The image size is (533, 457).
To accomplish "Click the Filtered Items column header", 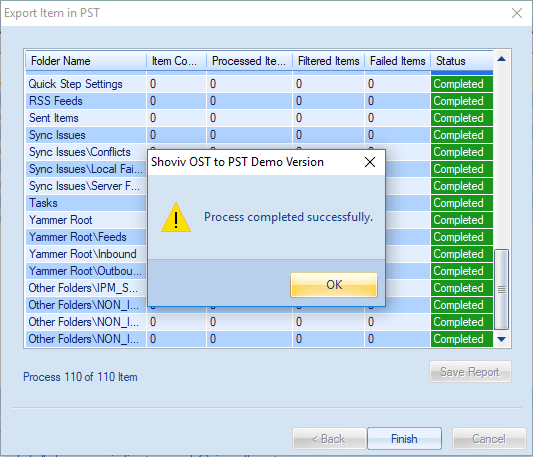I will pos(328,61).
